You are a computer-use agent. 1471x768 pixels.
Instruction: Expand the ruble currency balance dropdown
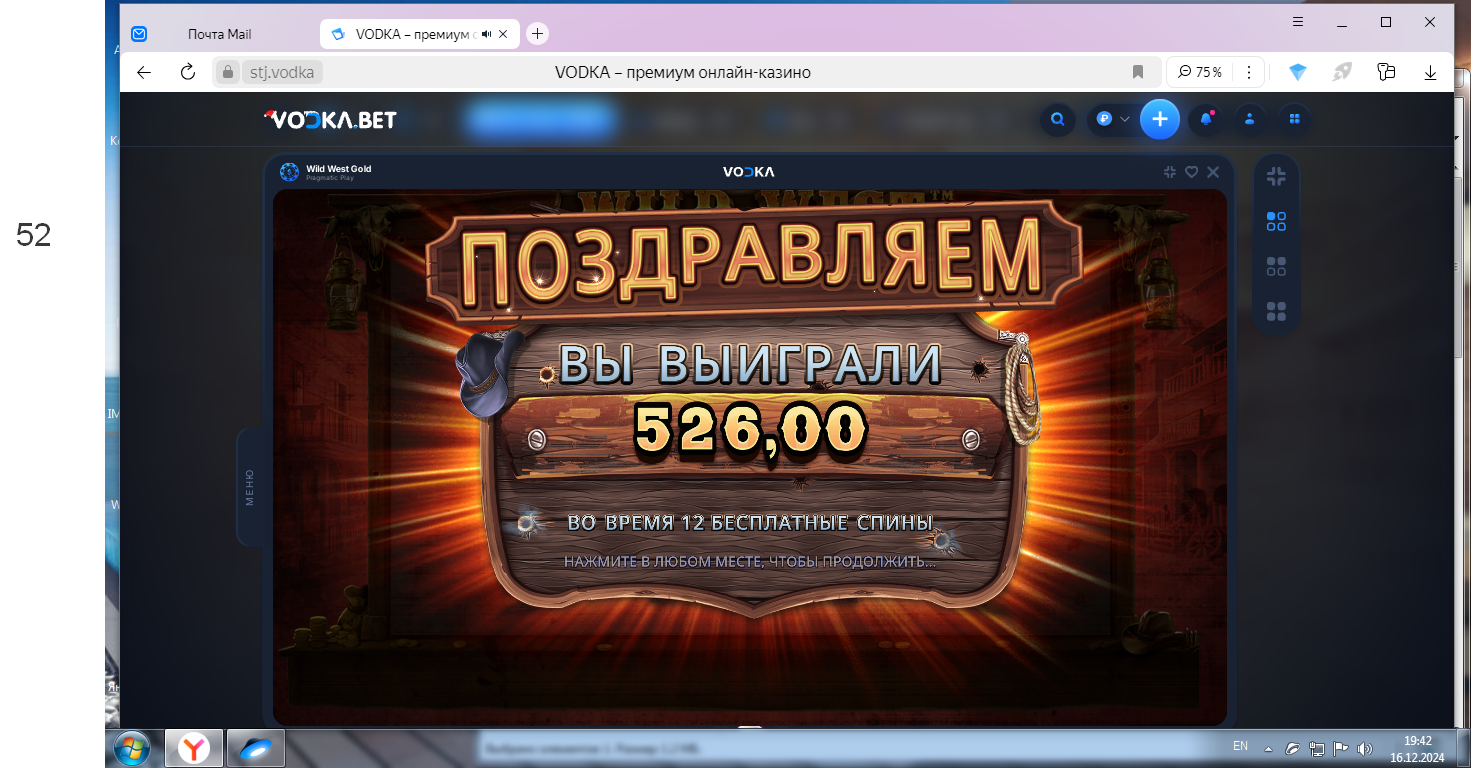tap(1112, 120)
